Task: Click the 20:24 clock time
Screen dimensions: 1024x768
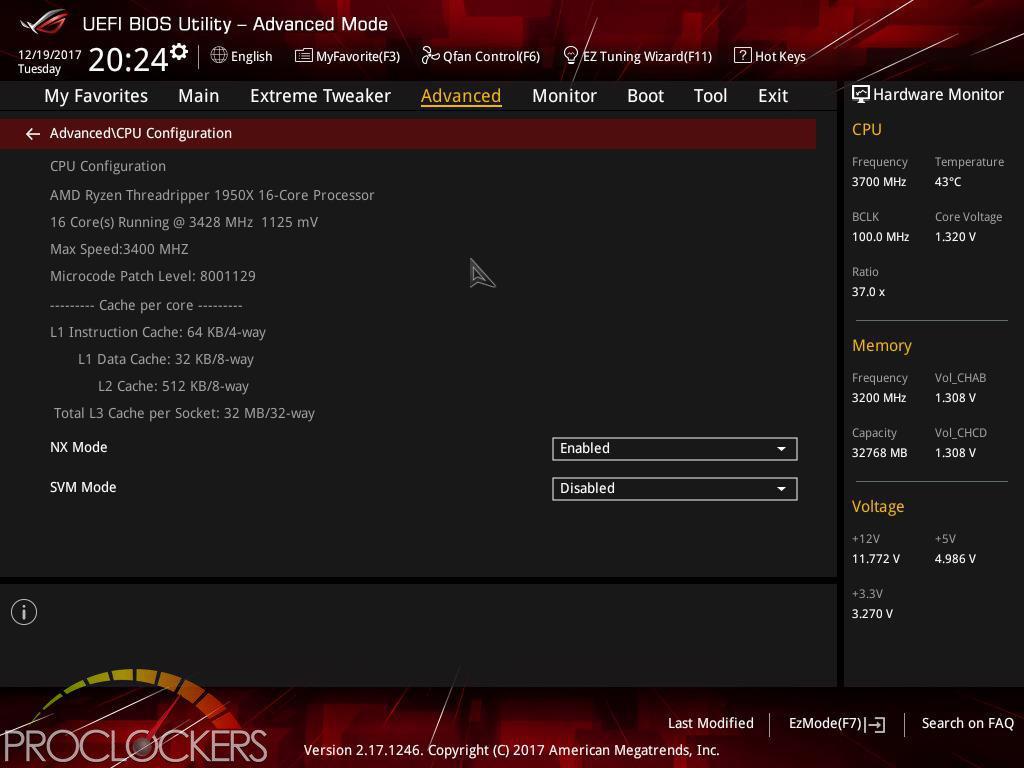Action: pos(128,59)
